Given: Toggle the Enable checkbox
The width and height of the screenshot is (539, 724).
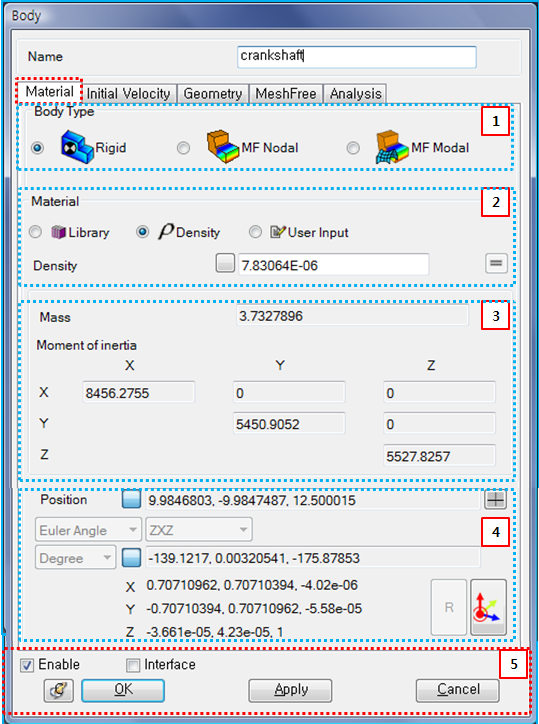Looking at the screenshot, I should 27,665.
